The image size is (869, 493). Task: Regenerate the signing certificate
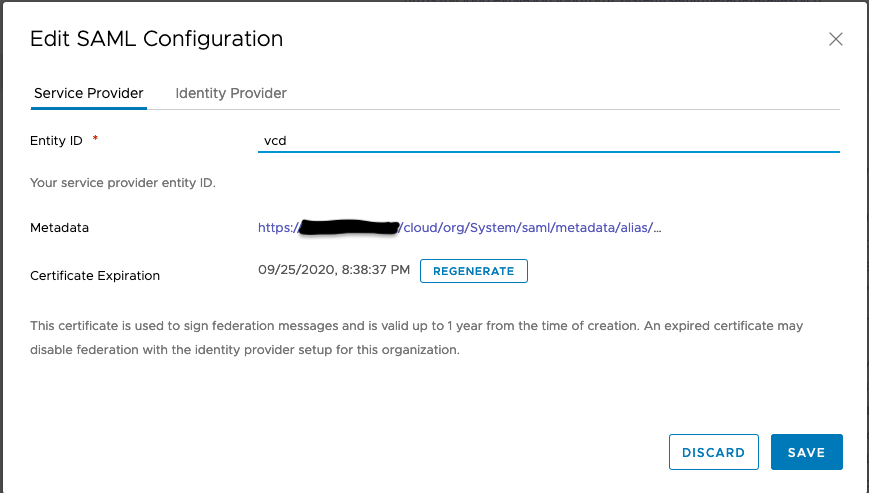point(473,271)
